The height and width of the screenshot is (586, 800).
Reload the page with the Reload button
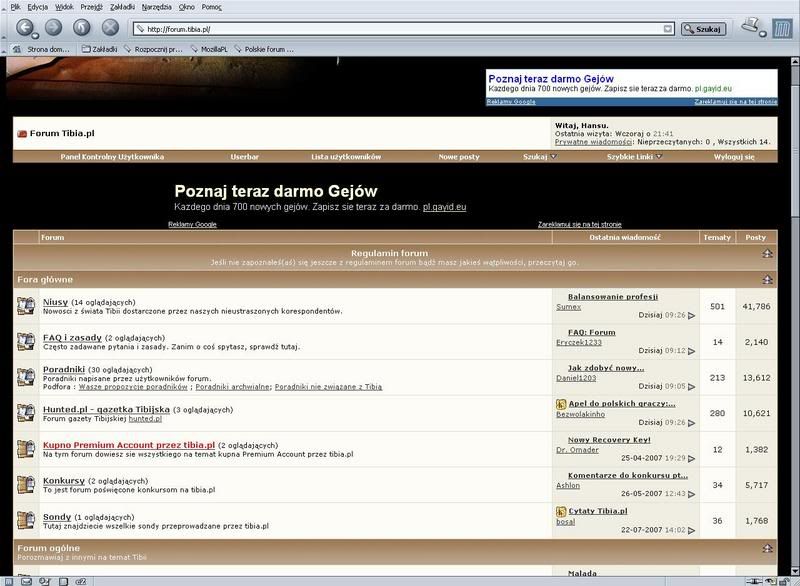(x=82, y=27)
